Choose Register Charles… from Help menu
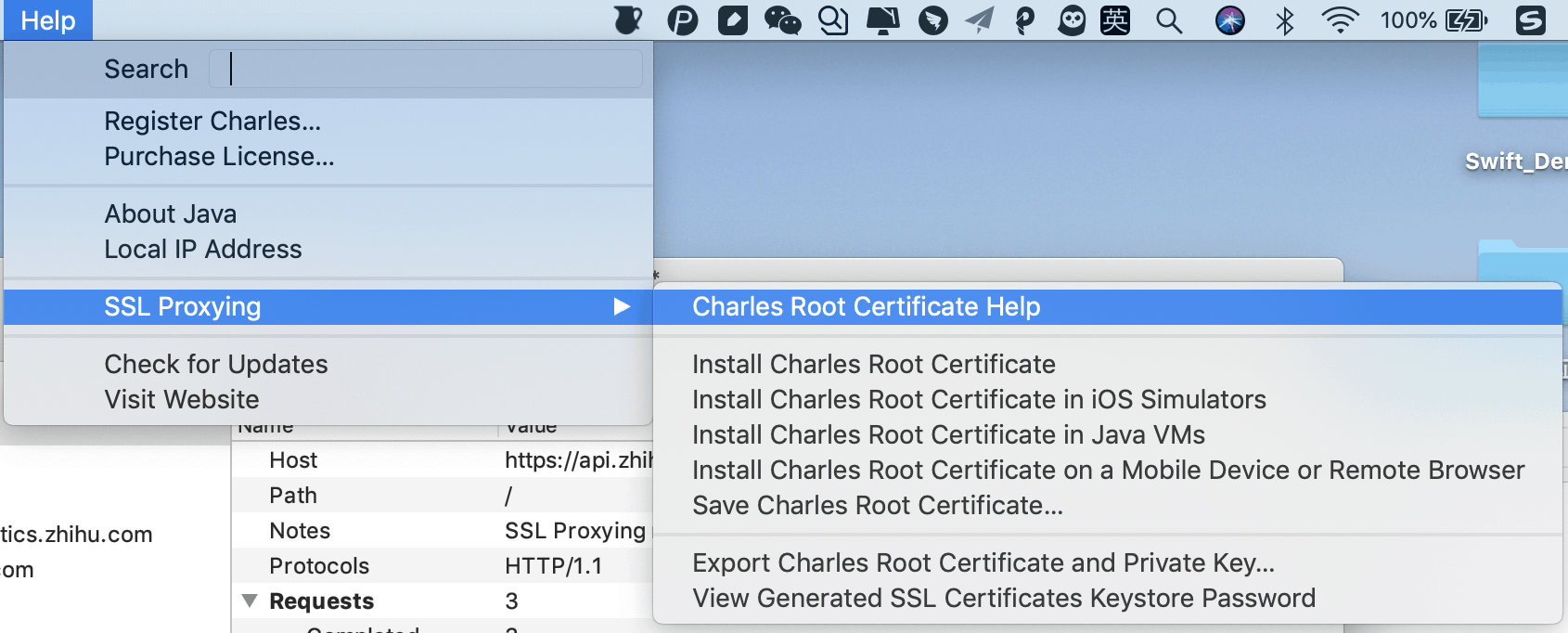Screen dimensions: 1568x633 (x=328, y=122)
